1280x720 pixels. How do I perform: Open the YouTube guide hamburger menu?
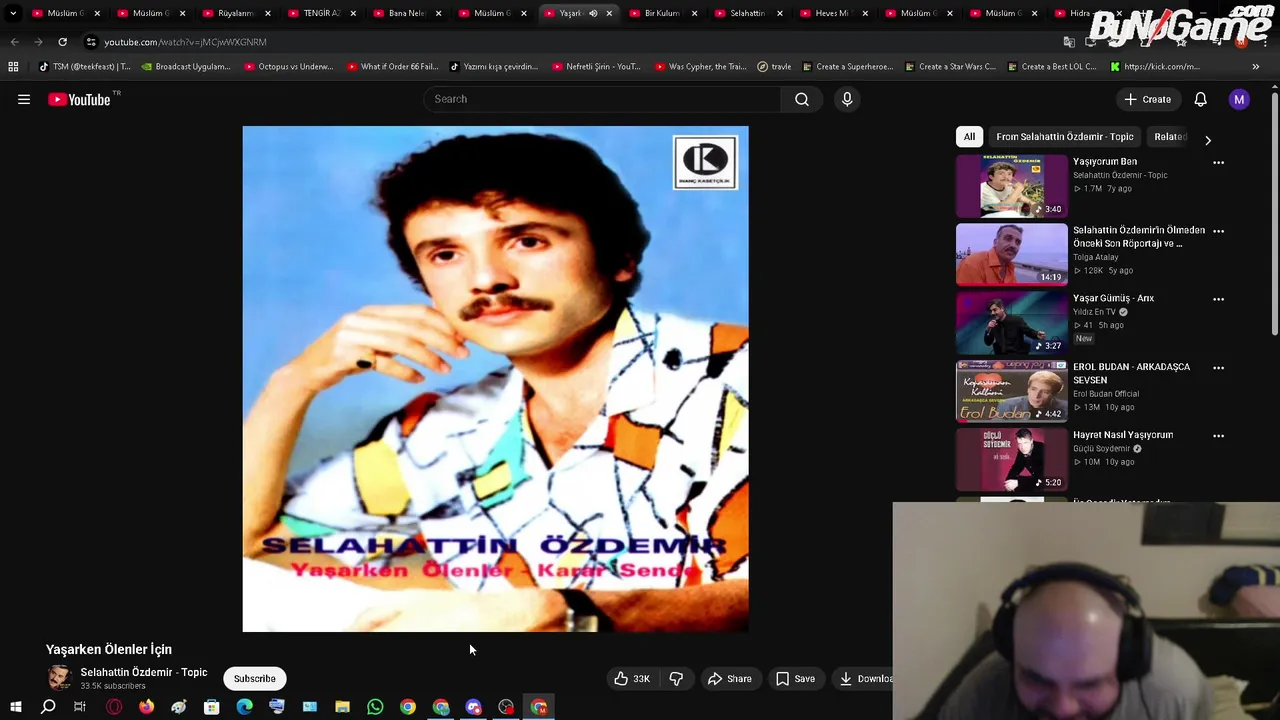tap(24, 99)
